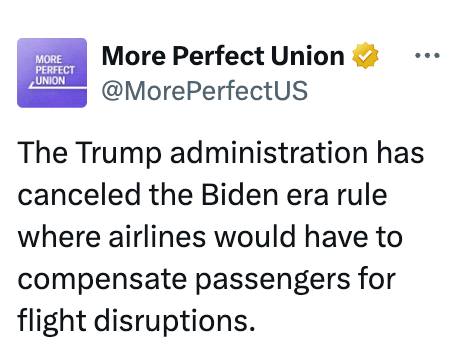
Task: Click the word 'Biden' in the tweet
Action: (240, 195)
